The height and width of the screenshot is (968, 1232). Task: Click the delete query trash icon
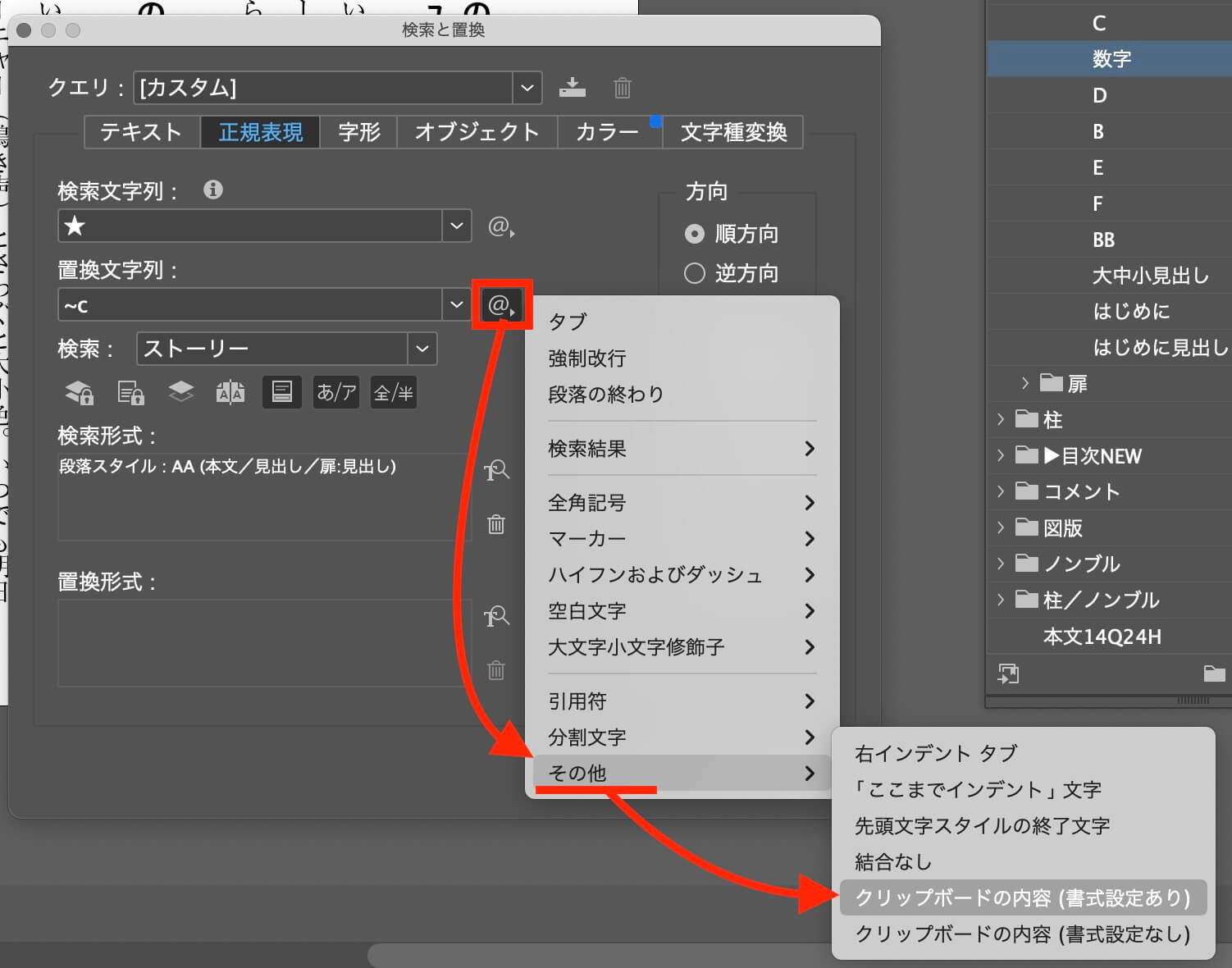pyautogui.click(x=622, y=87)
